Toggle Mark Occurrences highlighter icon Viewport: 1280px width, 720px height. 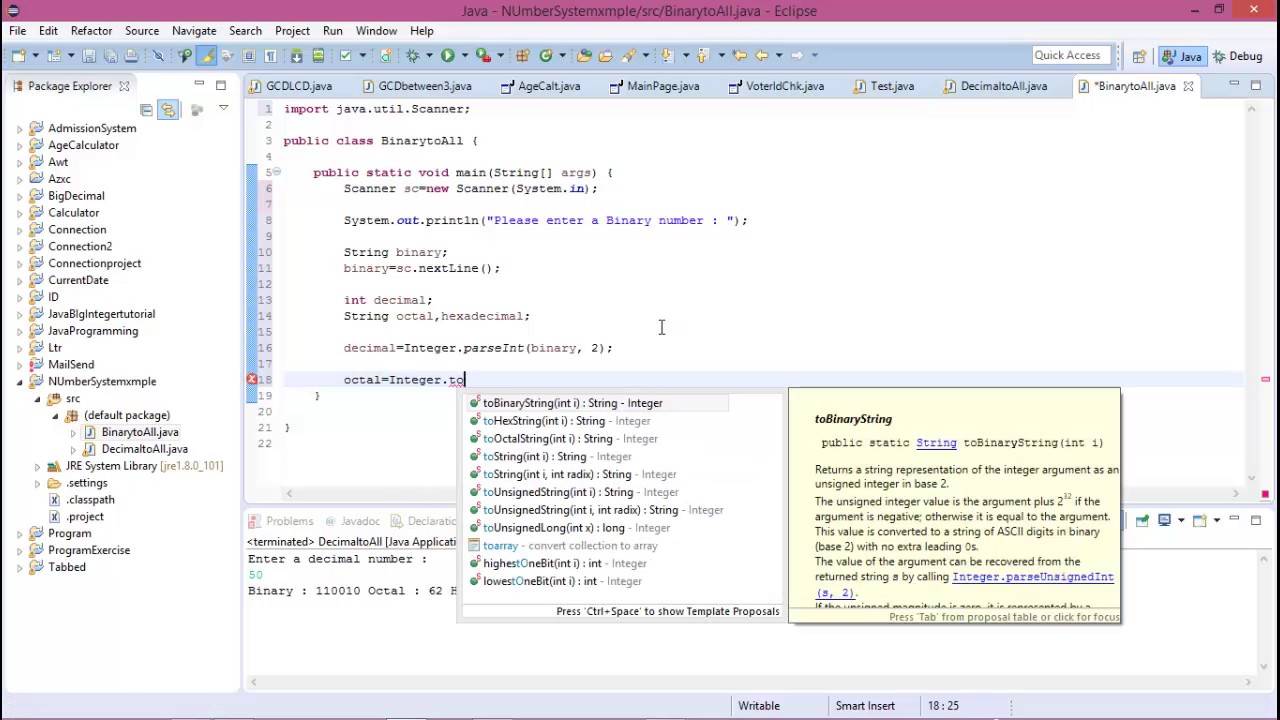coord(206,55)
